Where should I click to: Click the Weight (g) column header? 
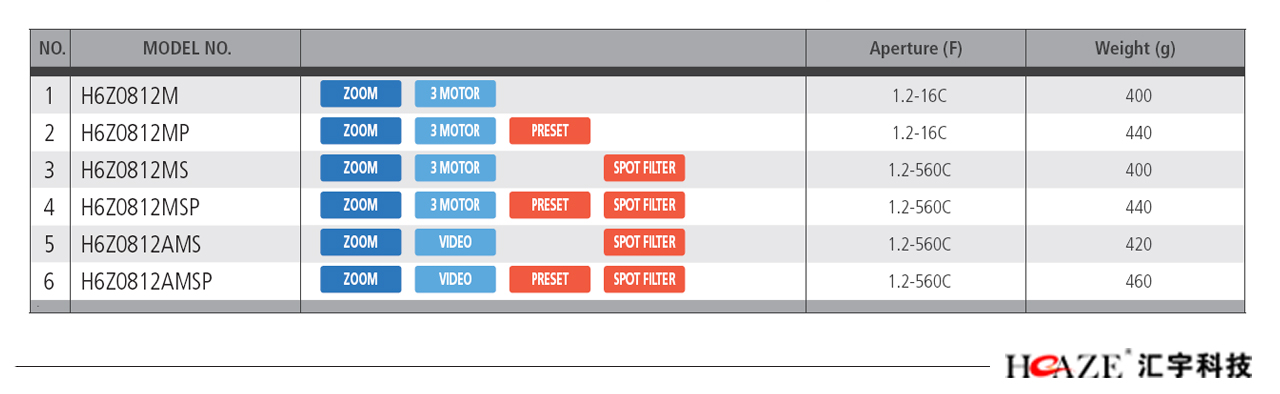1135,48
